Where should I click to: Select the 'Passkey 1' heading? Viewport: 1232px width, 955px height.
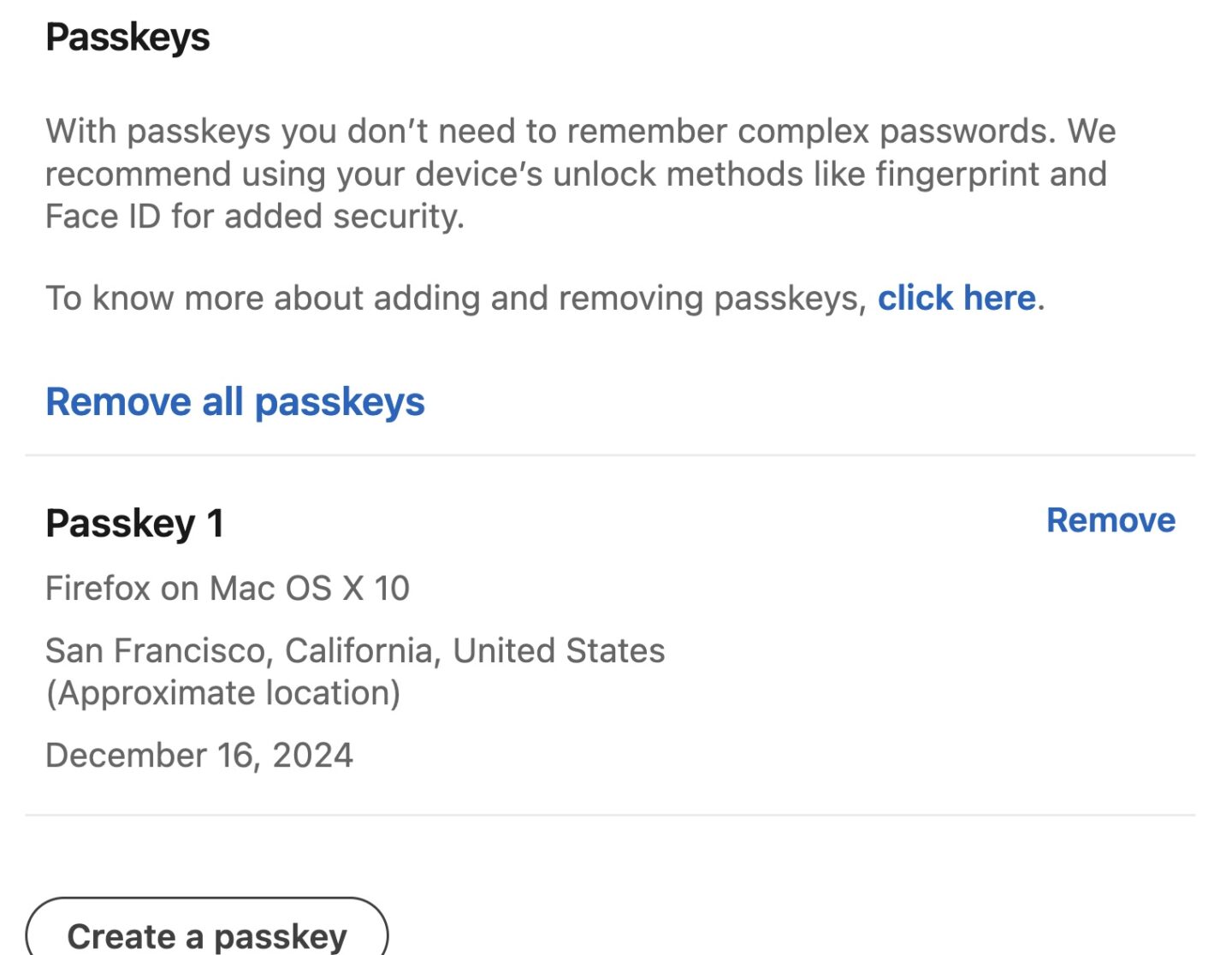coord(135,523)
